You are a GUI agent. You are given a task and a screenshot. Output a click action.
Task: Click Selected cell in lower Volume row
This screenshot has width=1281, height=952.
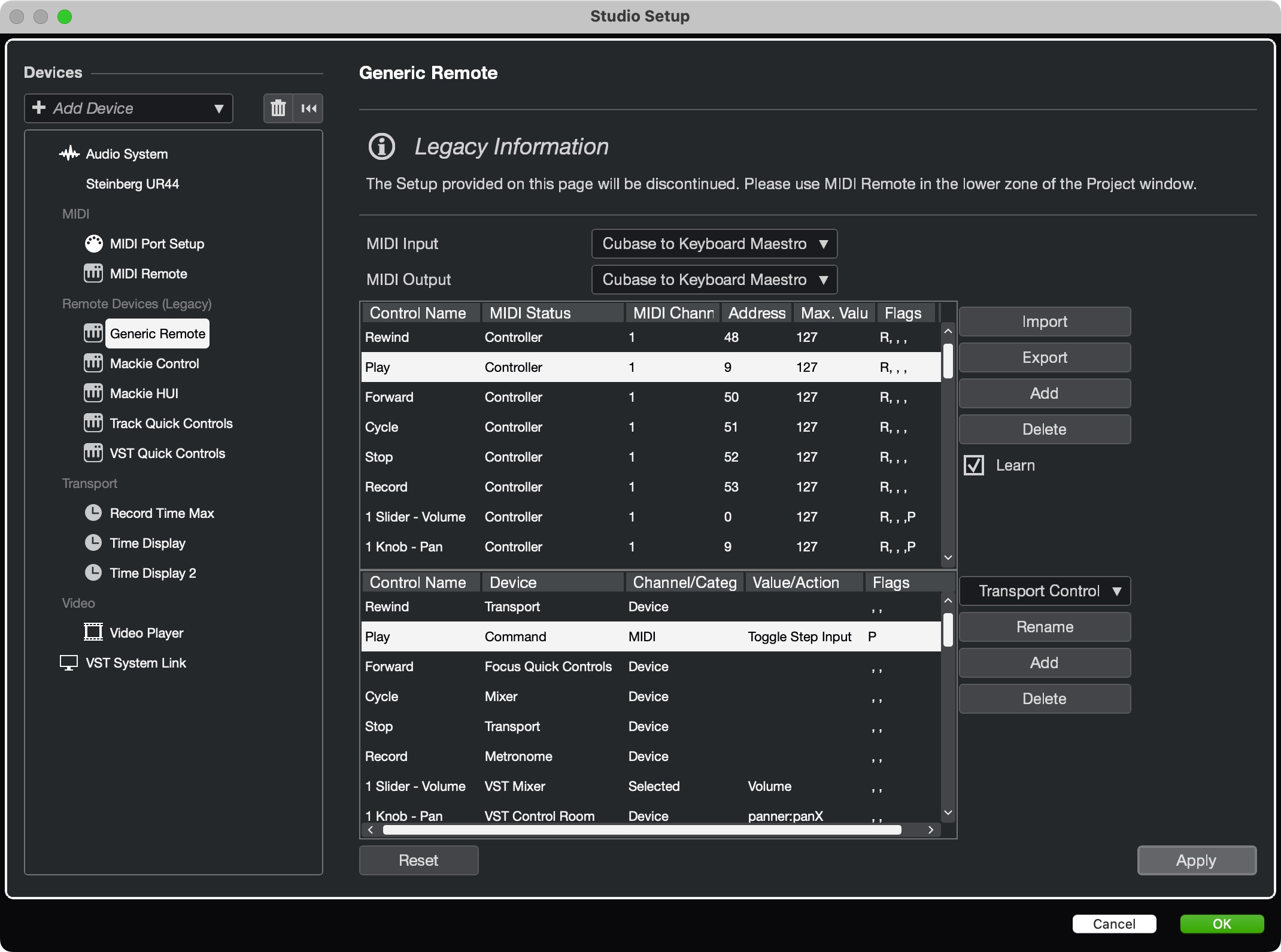[x=654, y=786]
